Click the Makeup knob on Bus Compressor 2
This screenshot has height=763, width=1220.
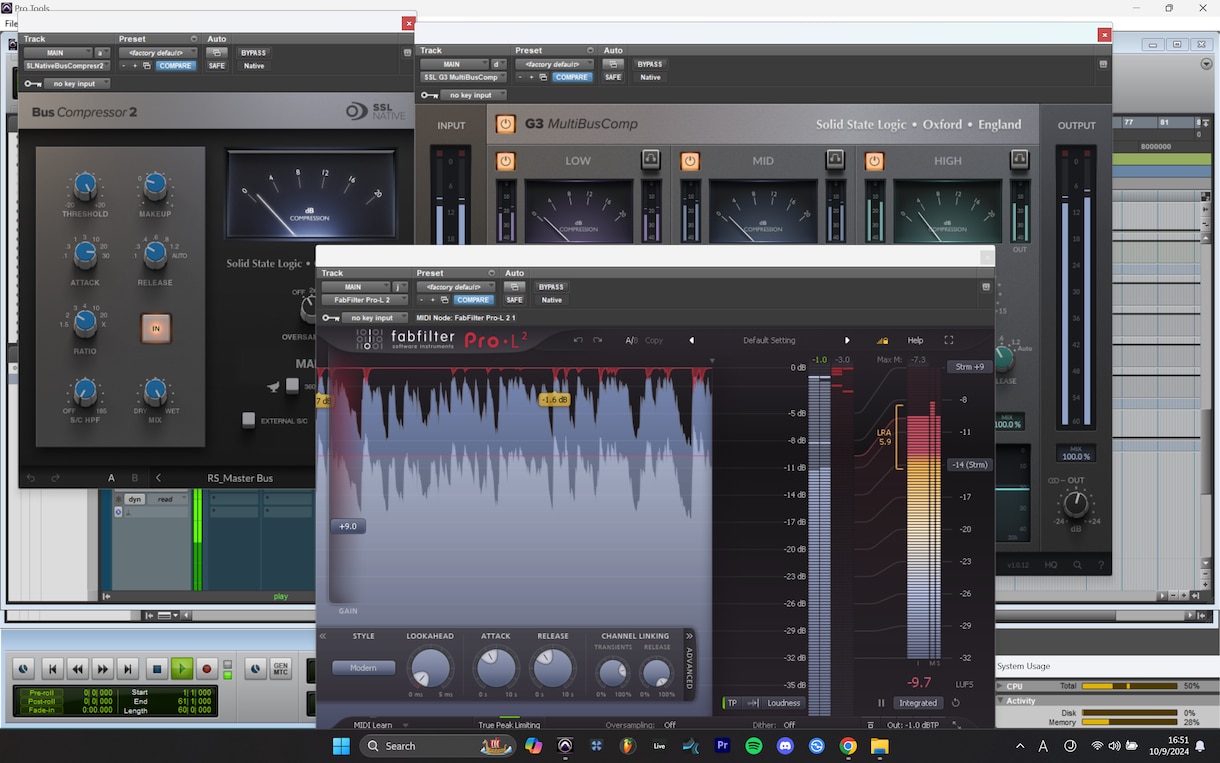pos(155,185)
